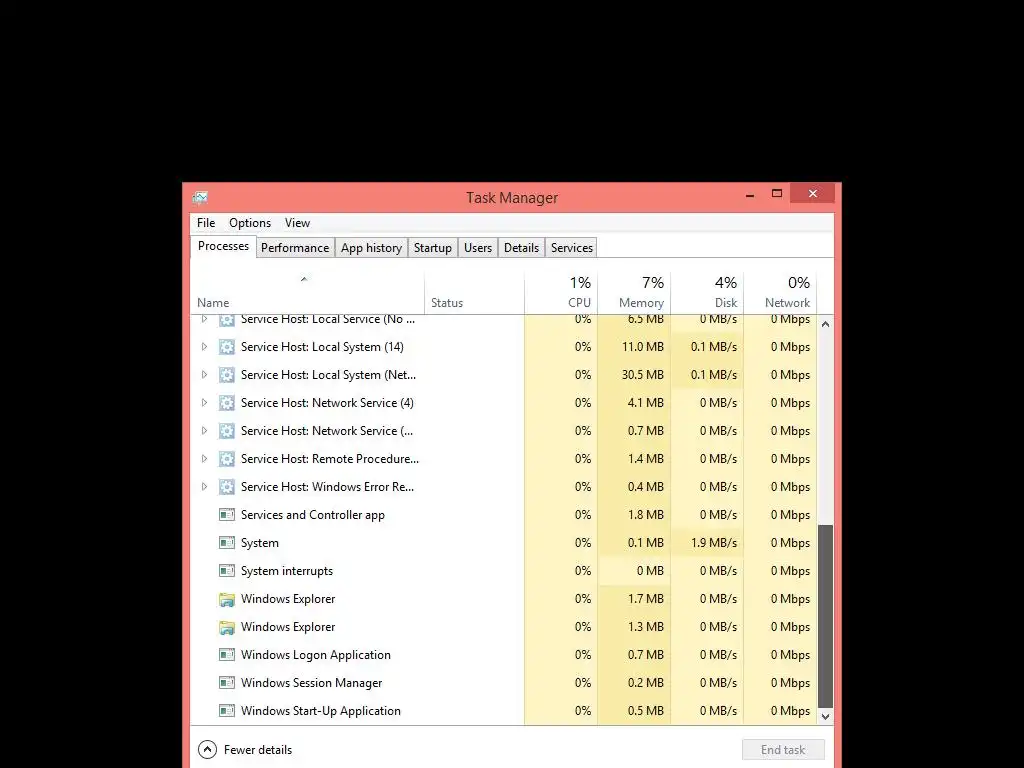This screenshot has height=768, width=1024.
Task: Expand Service Host: Remote Procedure row
Action: [204, 459]
